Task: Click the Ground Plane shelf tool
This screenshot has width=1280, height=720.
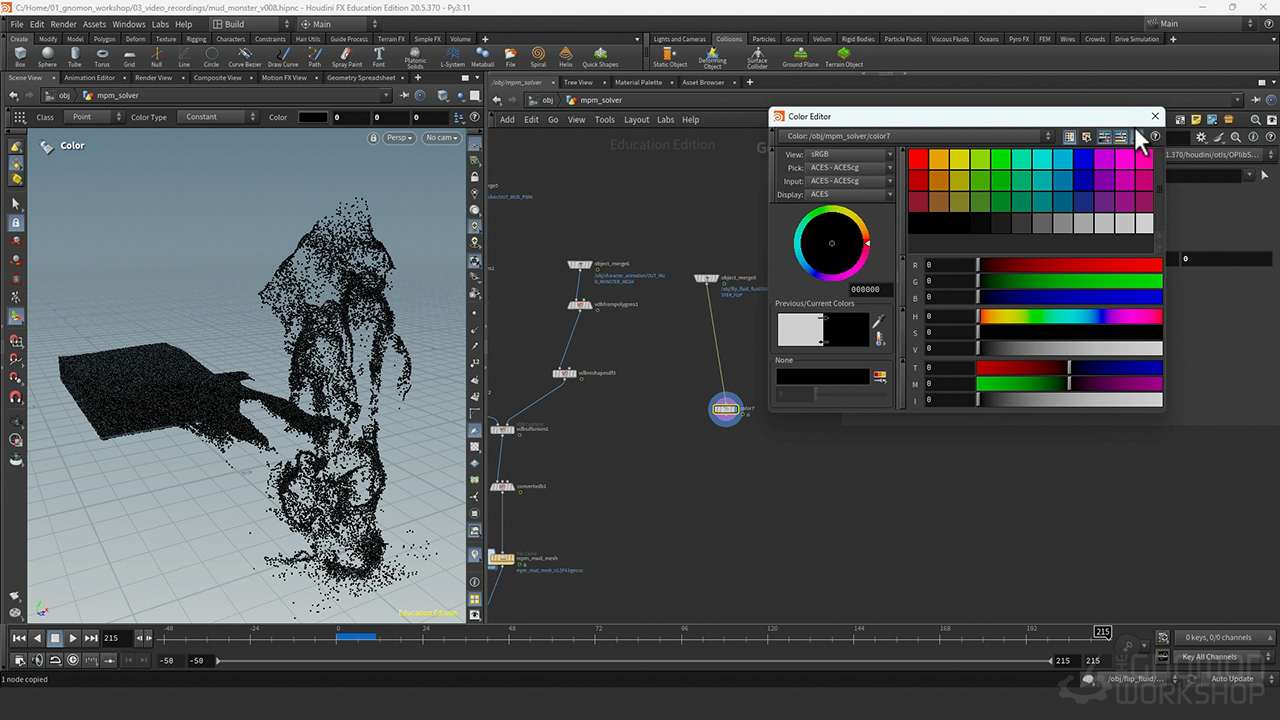Action: pyautogui.click(x=800, y=56)
